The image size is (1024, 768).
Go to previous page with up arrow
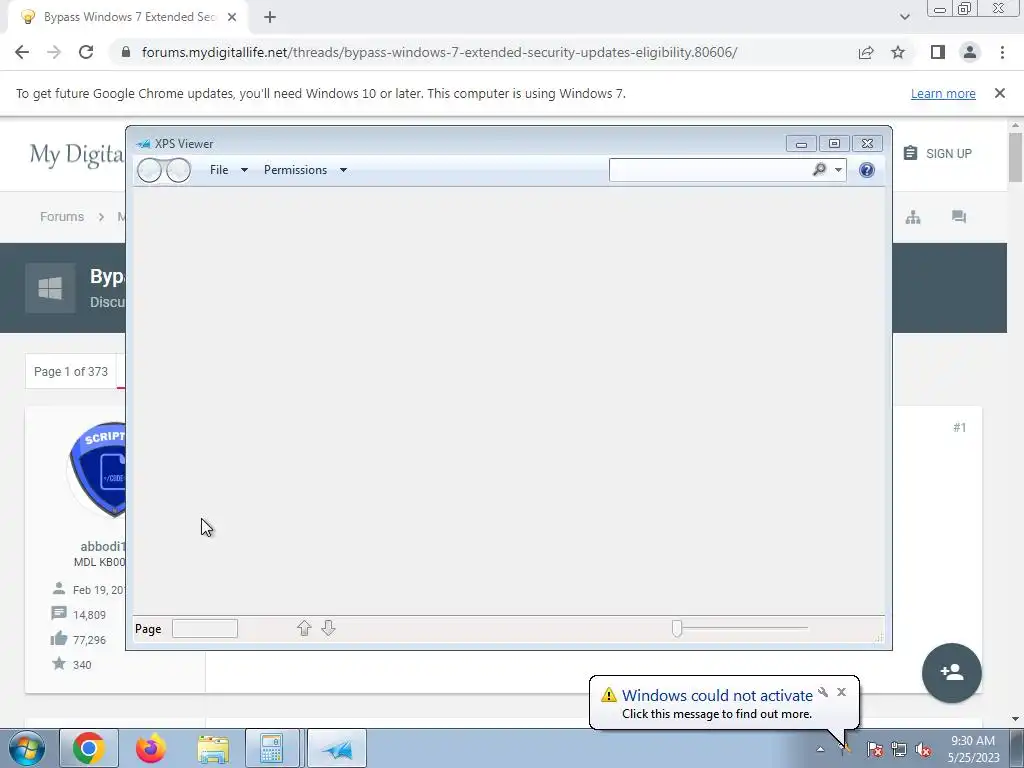click(304, 628)
